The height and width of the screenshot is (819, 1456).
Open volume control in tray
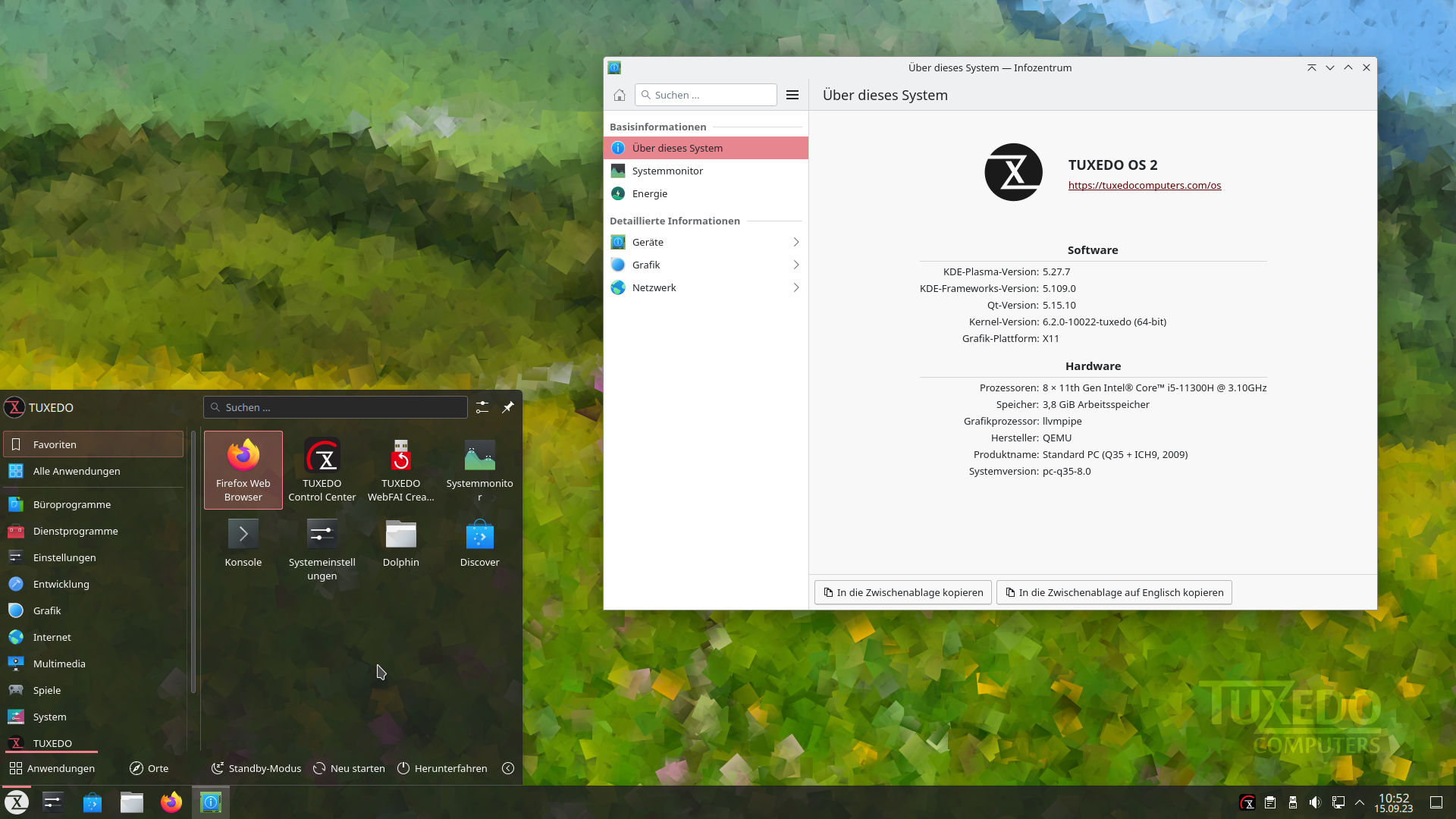(x=1316, y=802)
